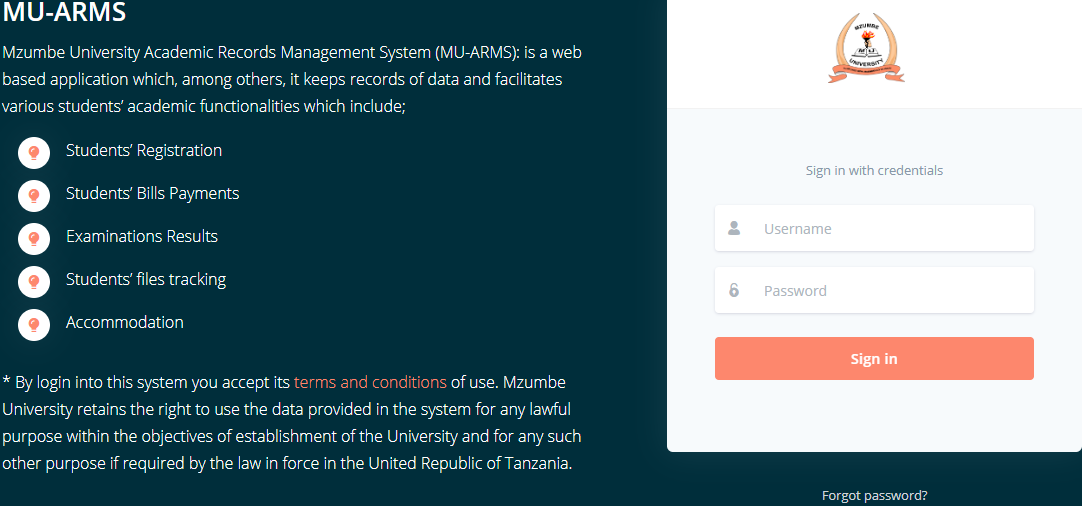Open the Forgot password link
This screenshot has width=1082, height=506.
874,496
